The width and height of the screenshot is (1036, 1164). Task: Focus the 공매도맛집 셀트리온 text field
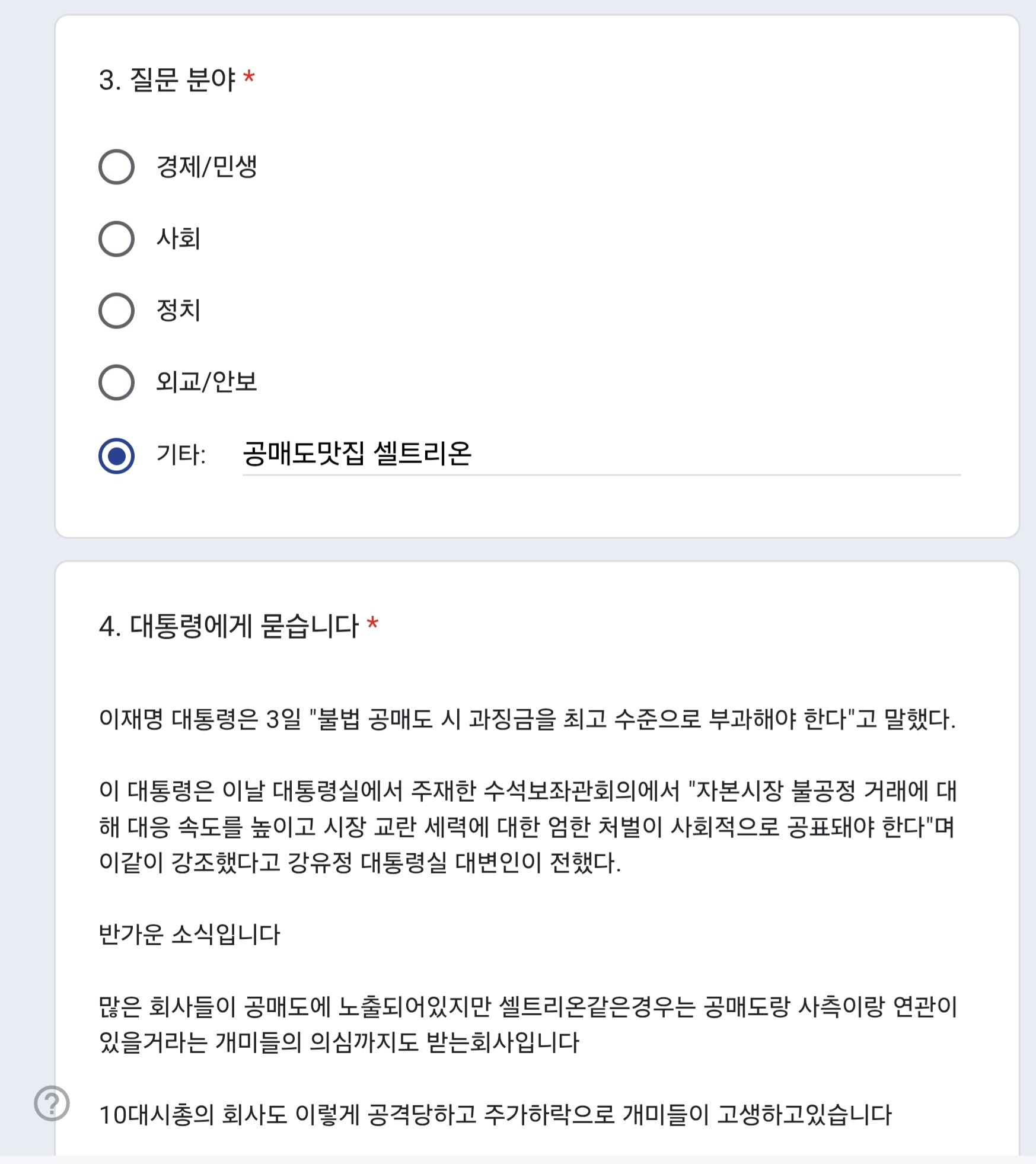tap(601, 455)
